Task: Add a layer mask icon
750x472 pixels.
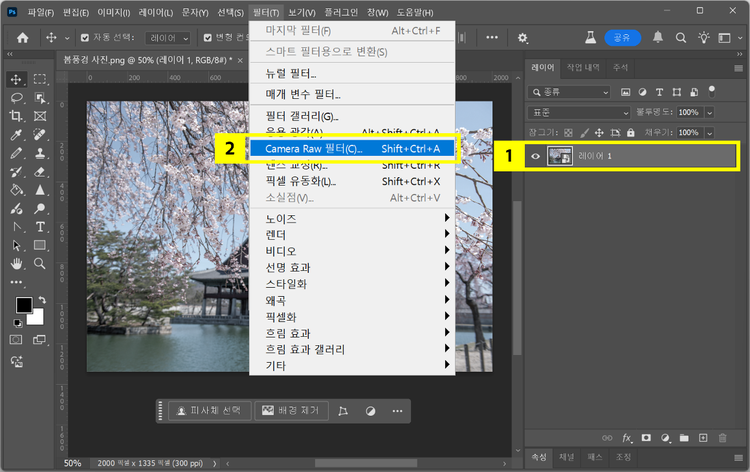Action: pyautogui.click(x=646, y=438)
